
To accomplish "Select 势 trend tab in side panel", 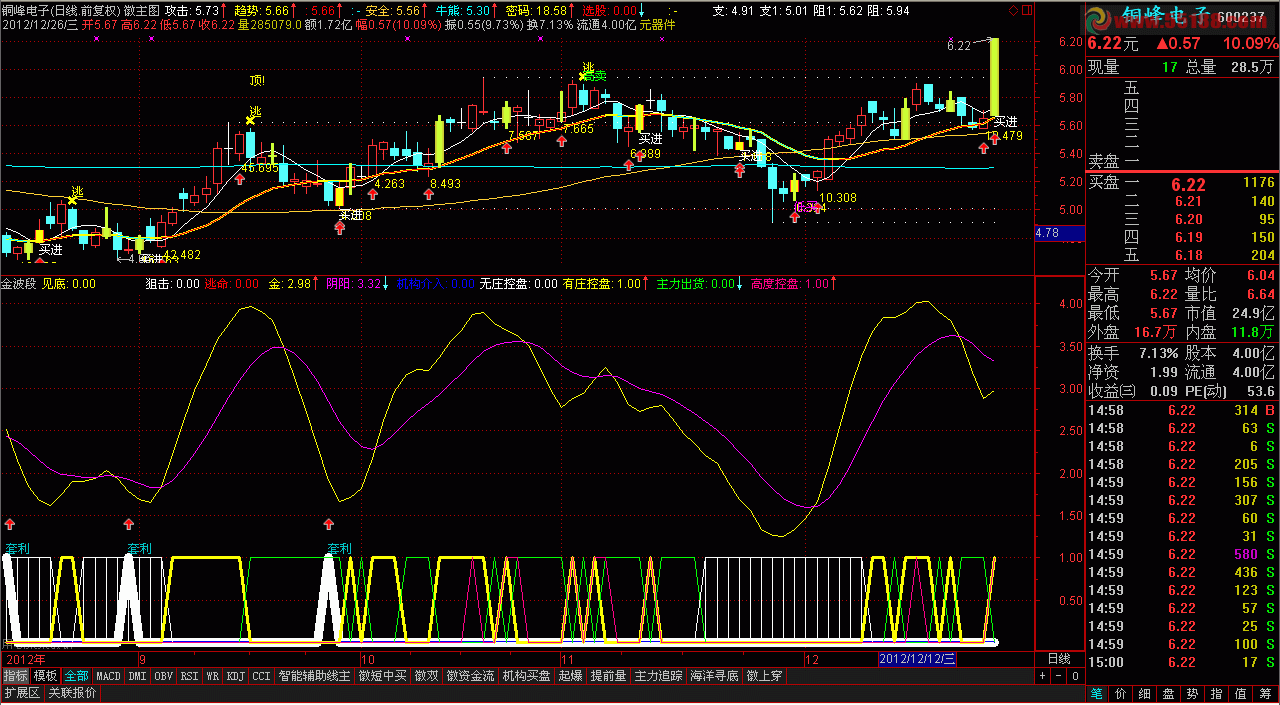I will 1192,693.
